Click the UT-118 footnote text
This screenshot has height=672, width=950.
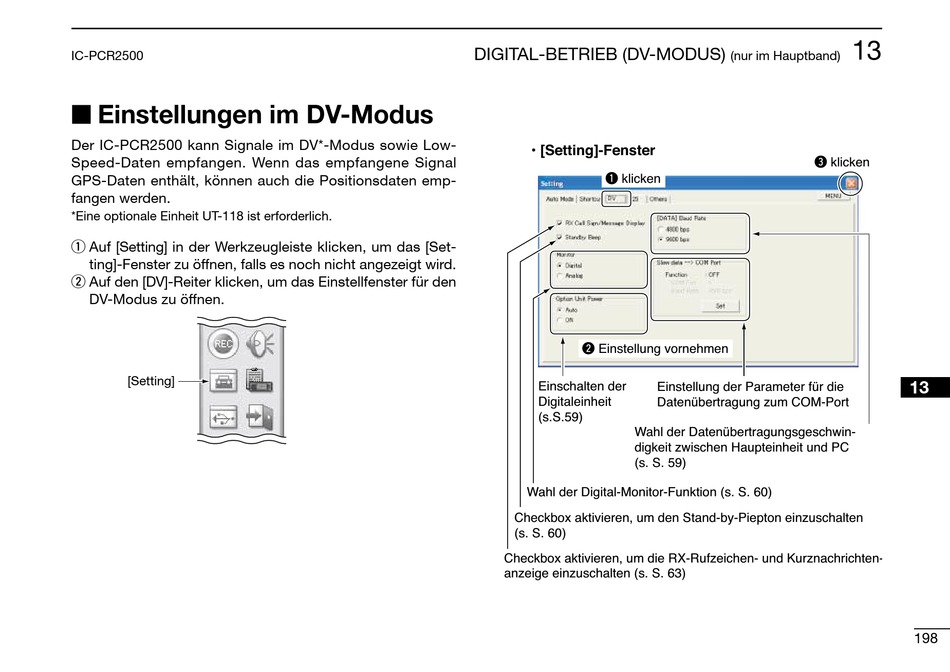click(x=201, y=216)
